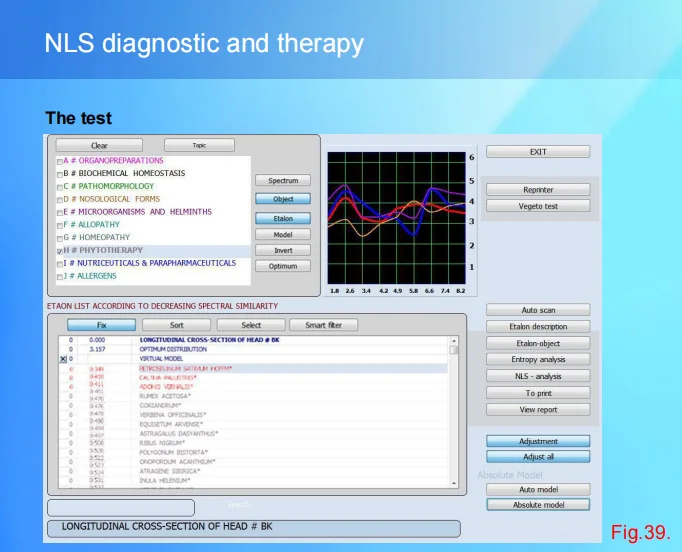Open the Smart filter
Screen dimensions: 682x552
tap(324, 325)
